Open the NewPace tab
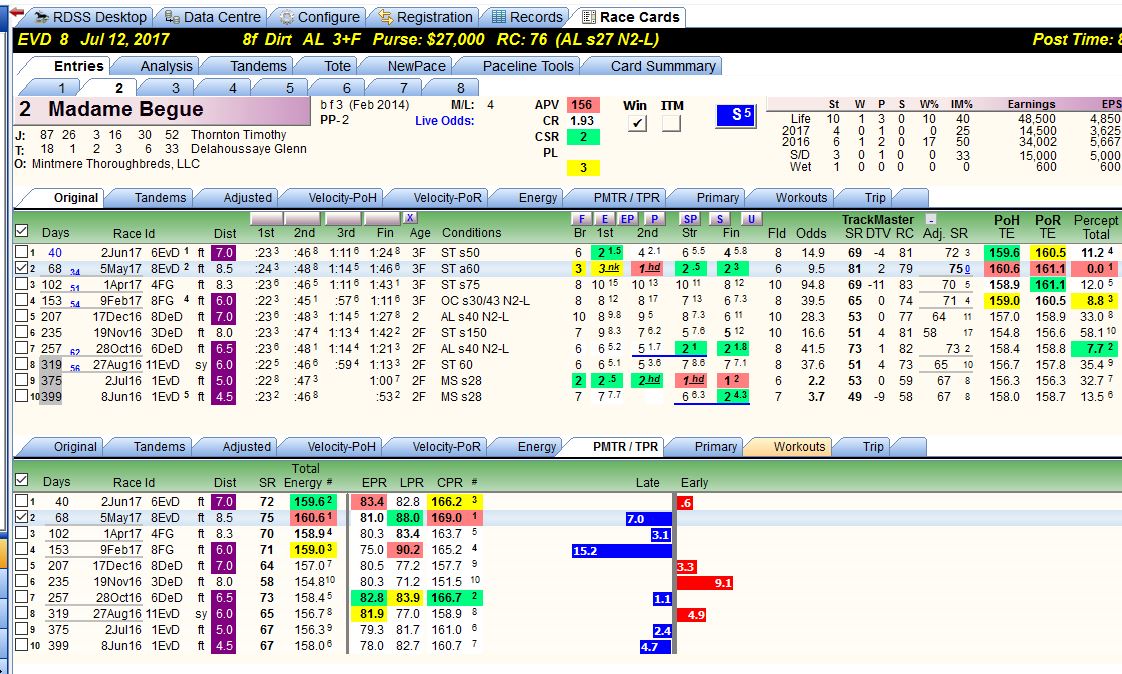1122x674 pixels. 416,66
